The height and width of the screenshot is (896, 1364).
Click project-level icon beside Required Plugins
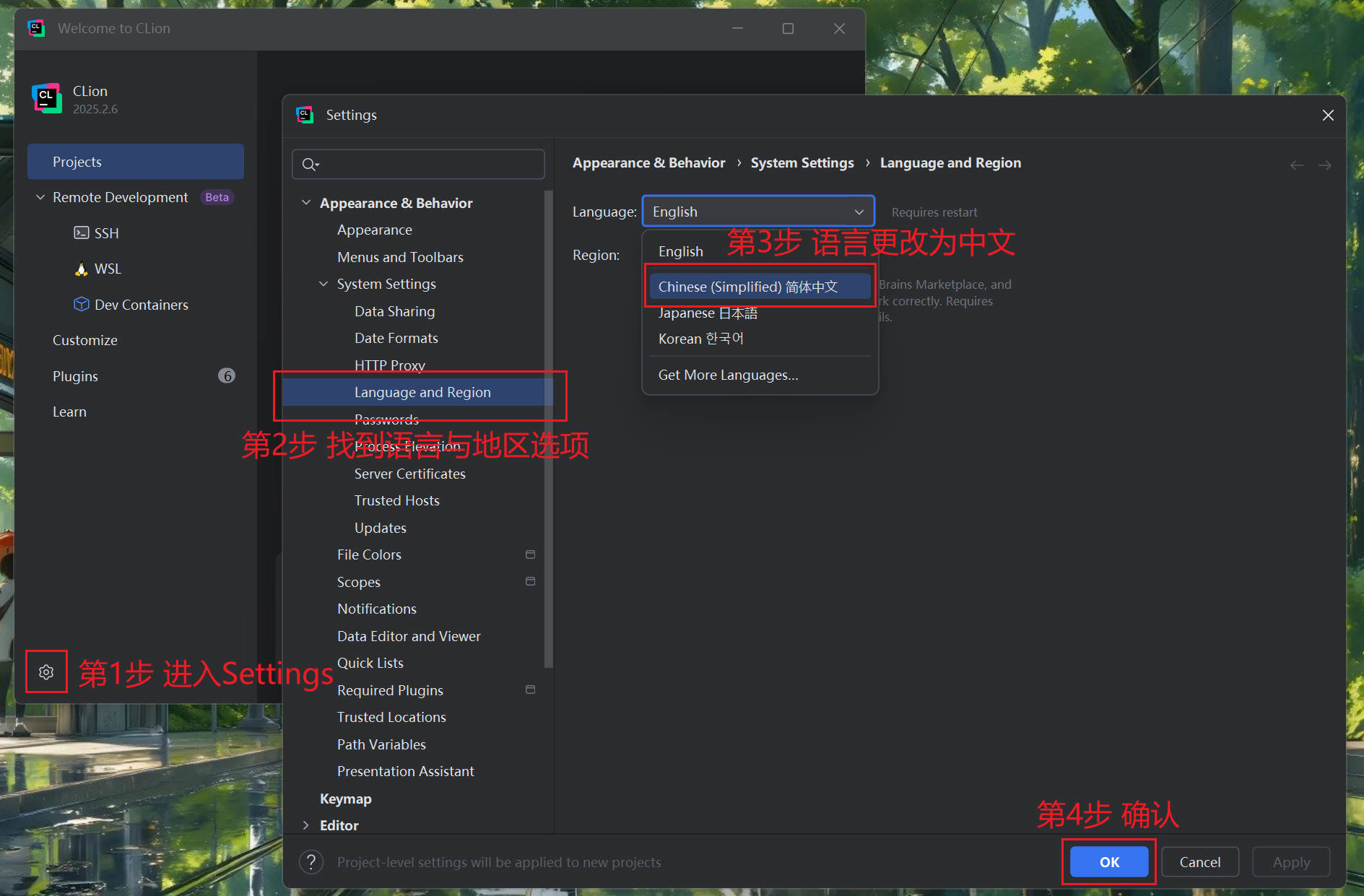(530, 690)
